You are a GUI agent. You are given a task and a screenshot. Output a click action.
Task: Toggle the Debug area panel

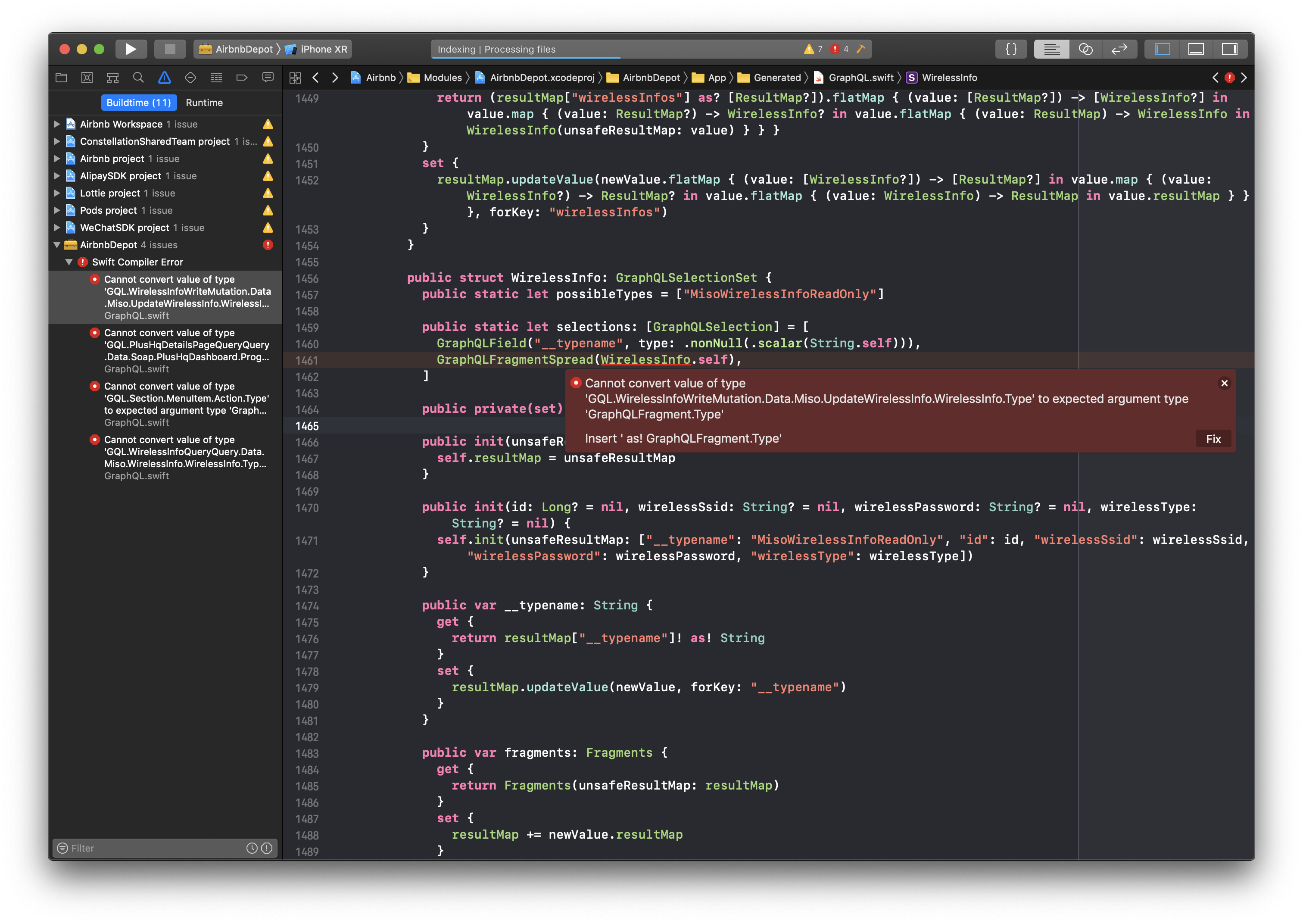1196,49
